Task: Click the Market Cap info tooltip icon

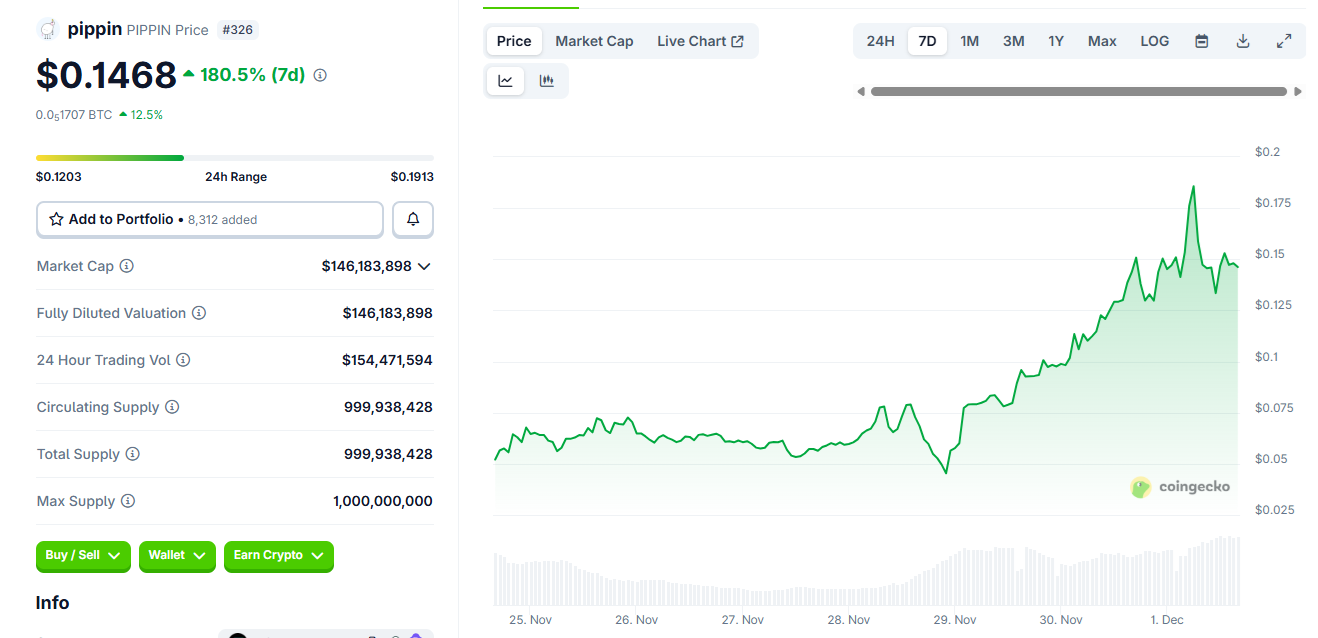Action: pos(126,266)
